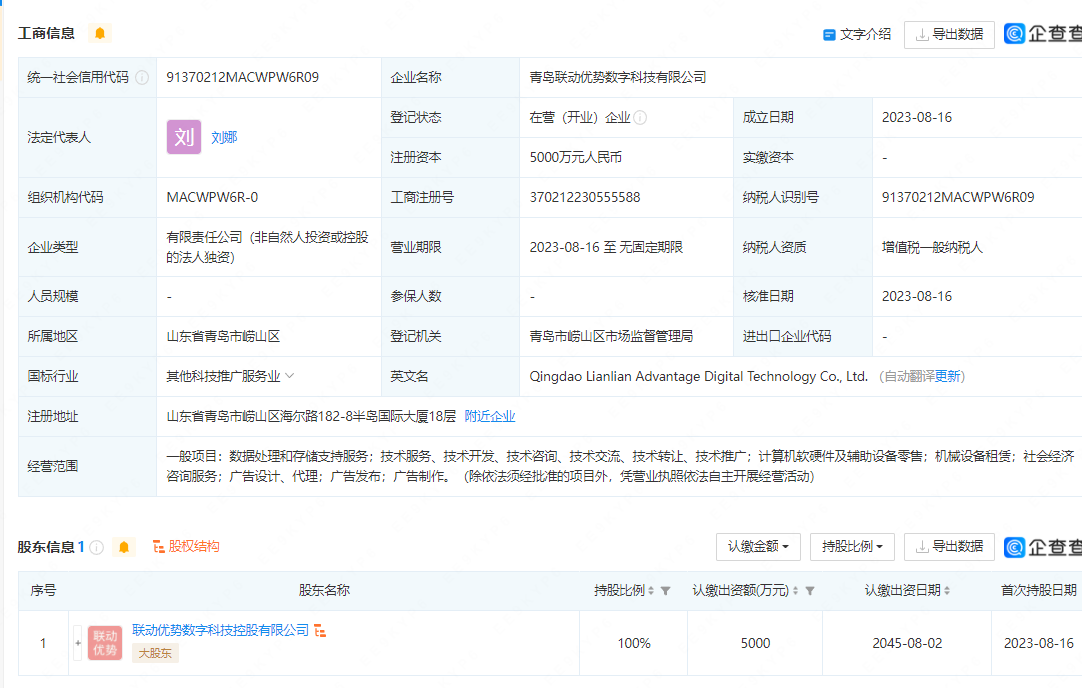Click shareholding percentage 100% cell
Viewport: 1082px width, 688px height.
tap(634, 643)
